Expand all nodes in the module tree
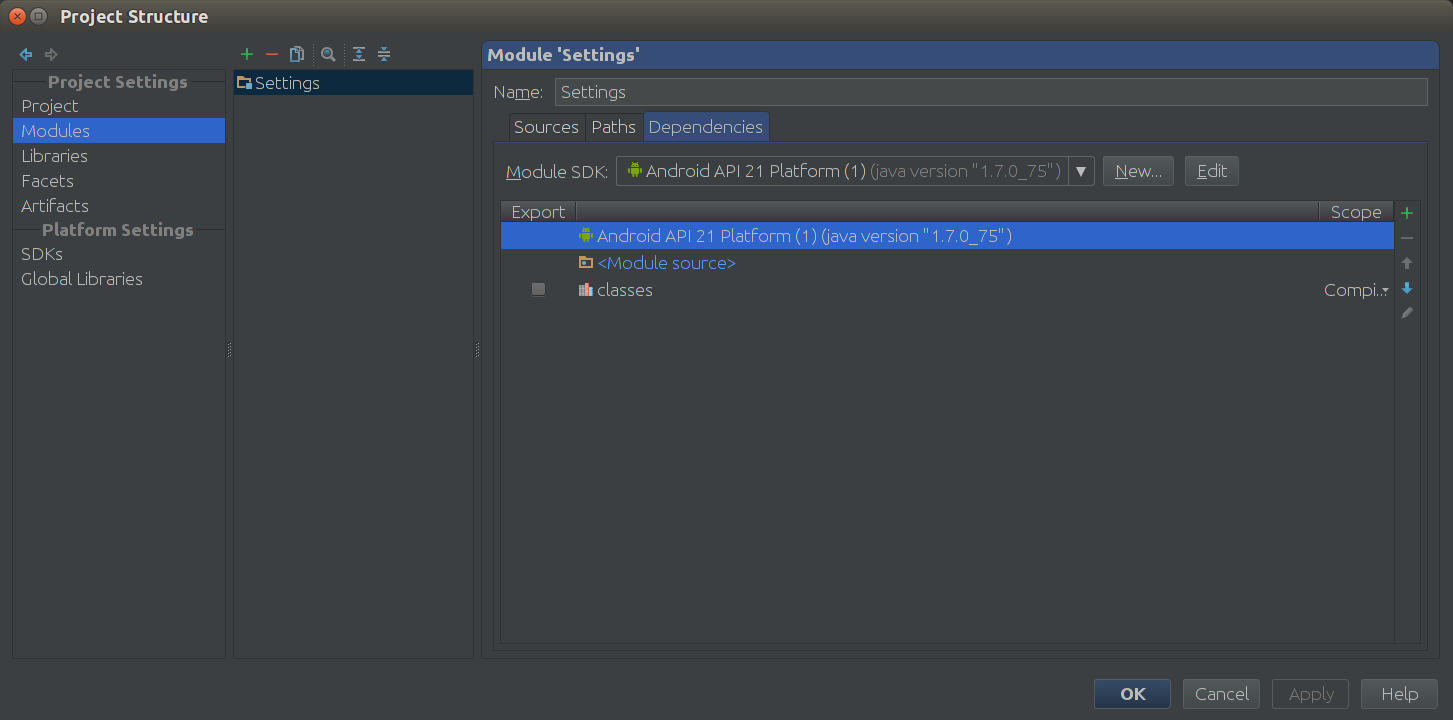The width and height of the screenshot is (1453, 720). pyautogui.click(x=358, y=54)
